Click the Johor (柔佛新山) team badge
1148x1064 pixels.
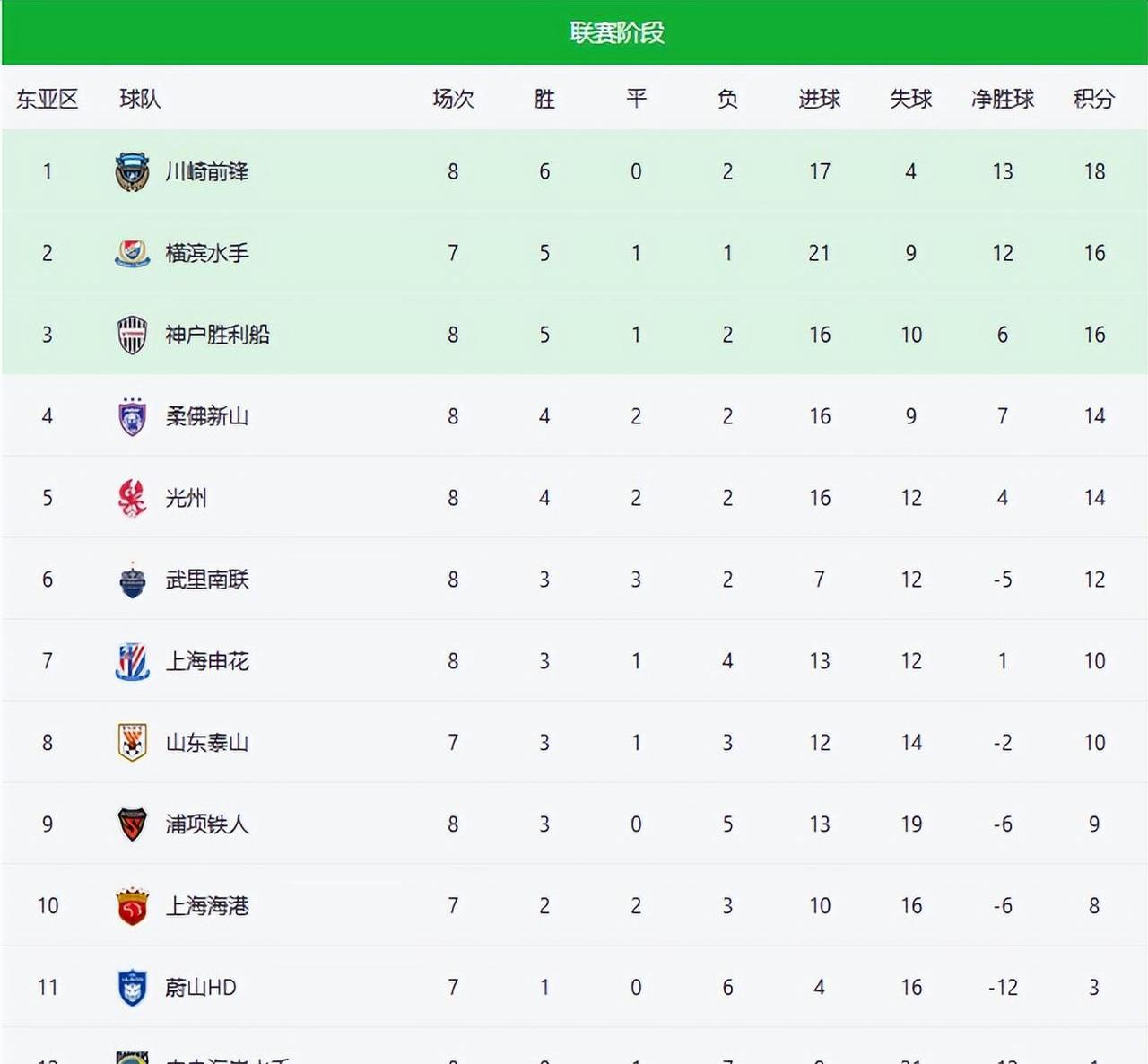132,417
